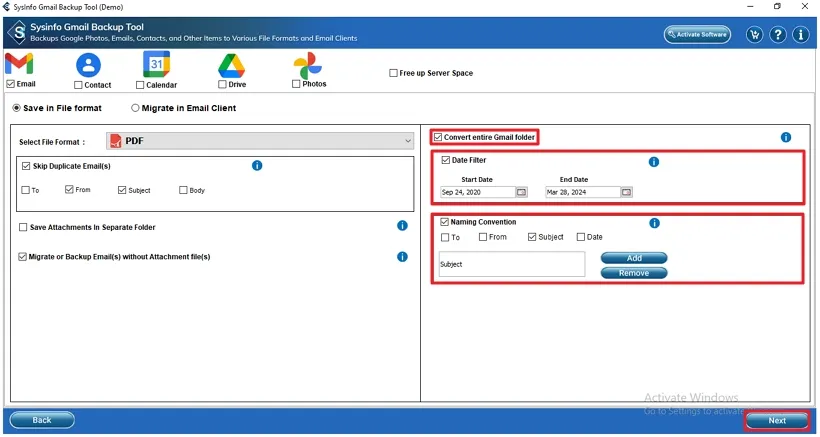
Task: Open Start Date calendar picker icon
Action: (x=521, y=192)
